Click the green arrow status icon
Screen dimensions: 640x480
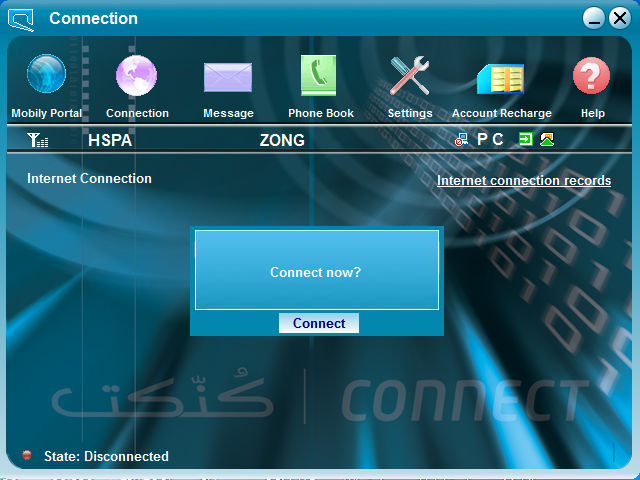(526, 139)
